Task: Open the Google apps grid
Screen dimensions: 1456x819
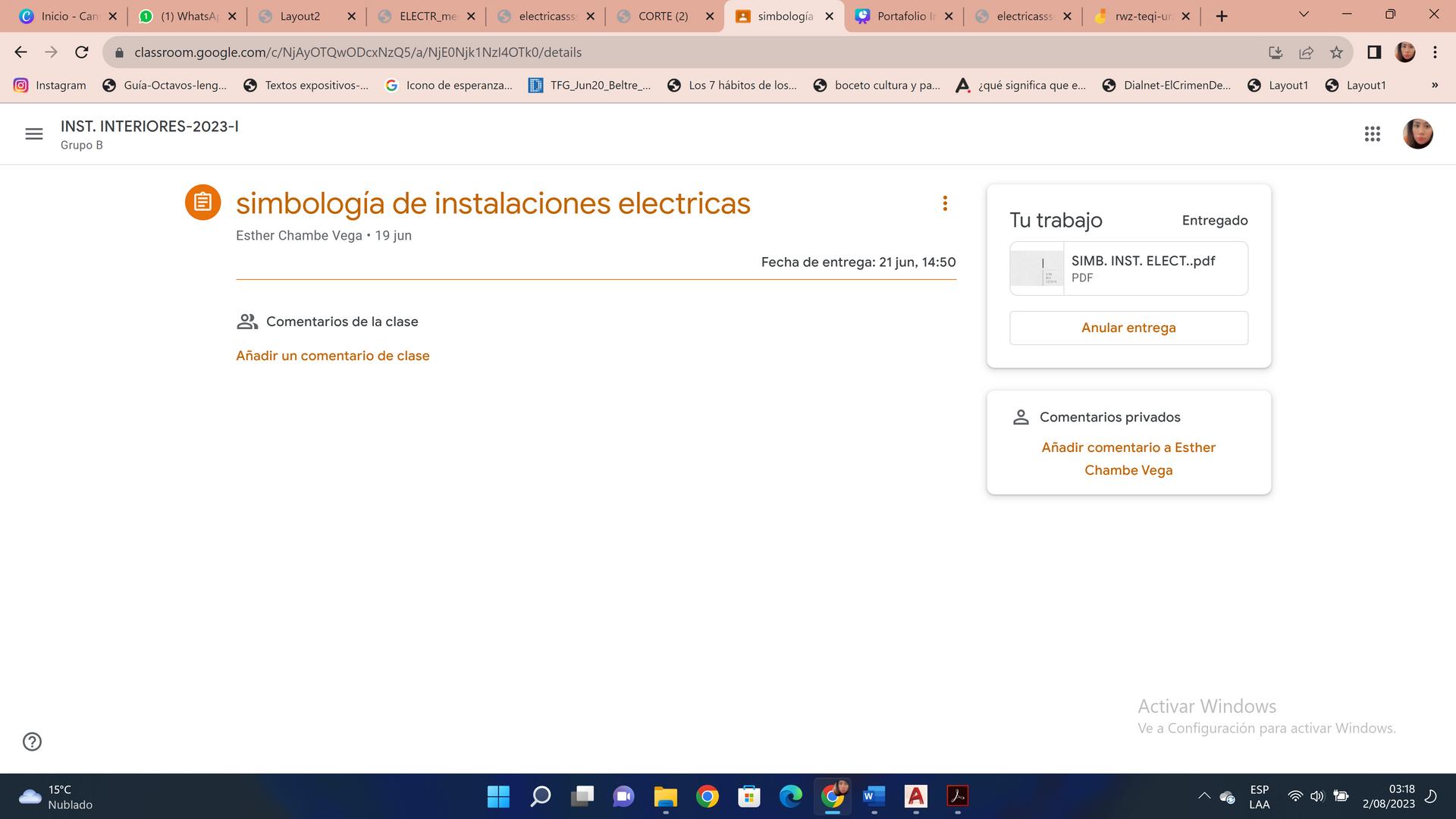Action: [1372, 134]
